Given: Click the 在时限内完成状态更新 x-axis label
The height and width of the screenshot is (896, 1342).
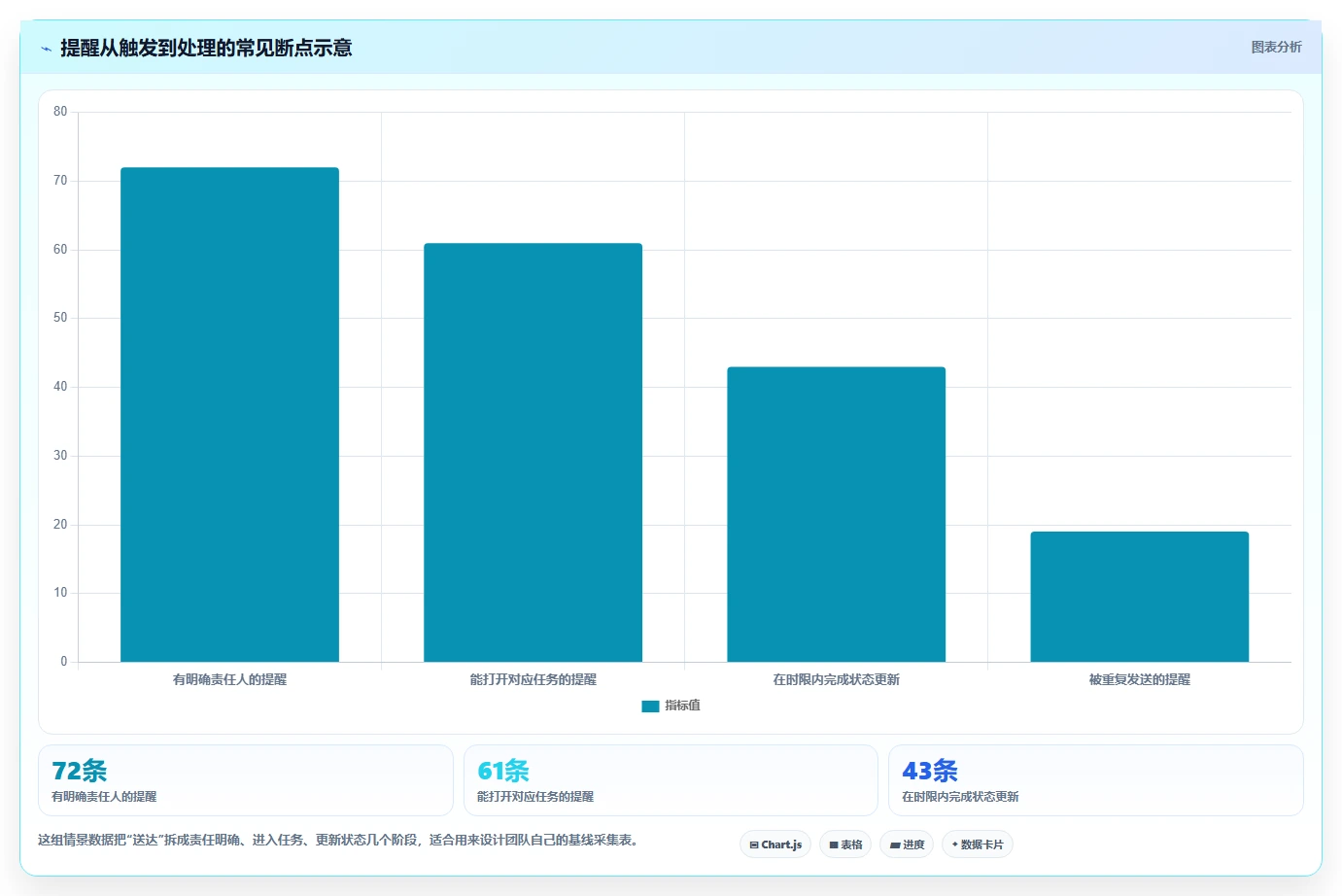Looking at the screenshot, I should point(836,679).
